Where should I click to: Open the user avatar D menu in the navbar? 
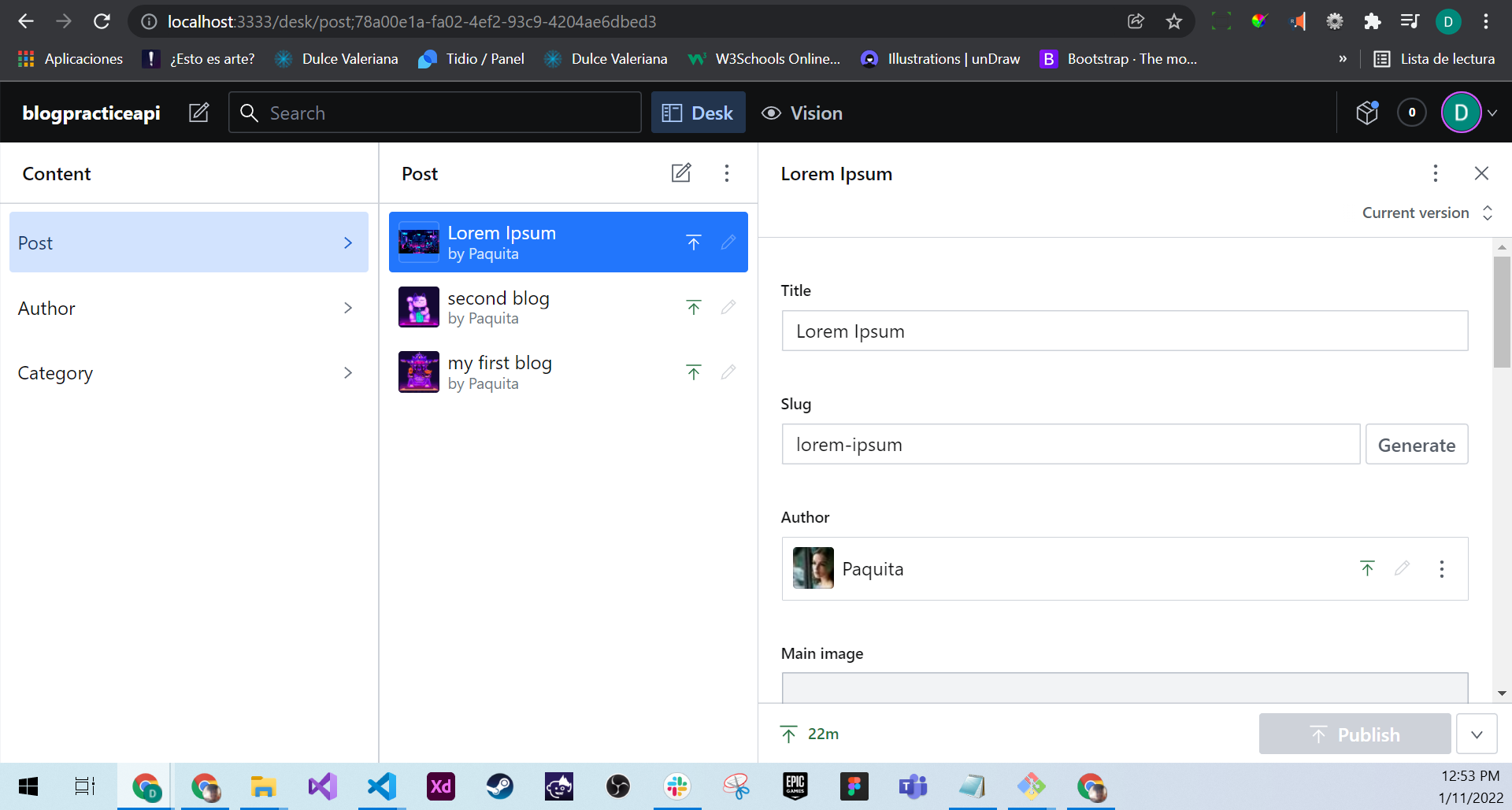[x=1469, y=113]
